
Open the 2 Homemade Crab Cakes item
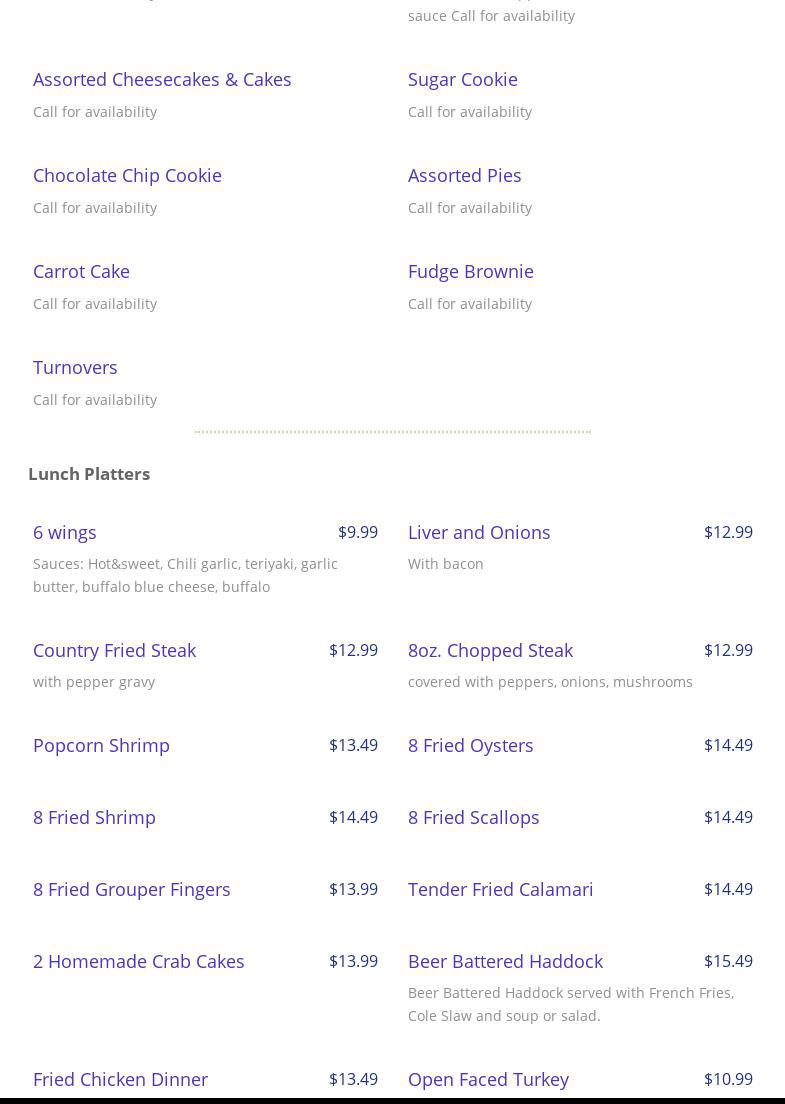pos(138,961)
